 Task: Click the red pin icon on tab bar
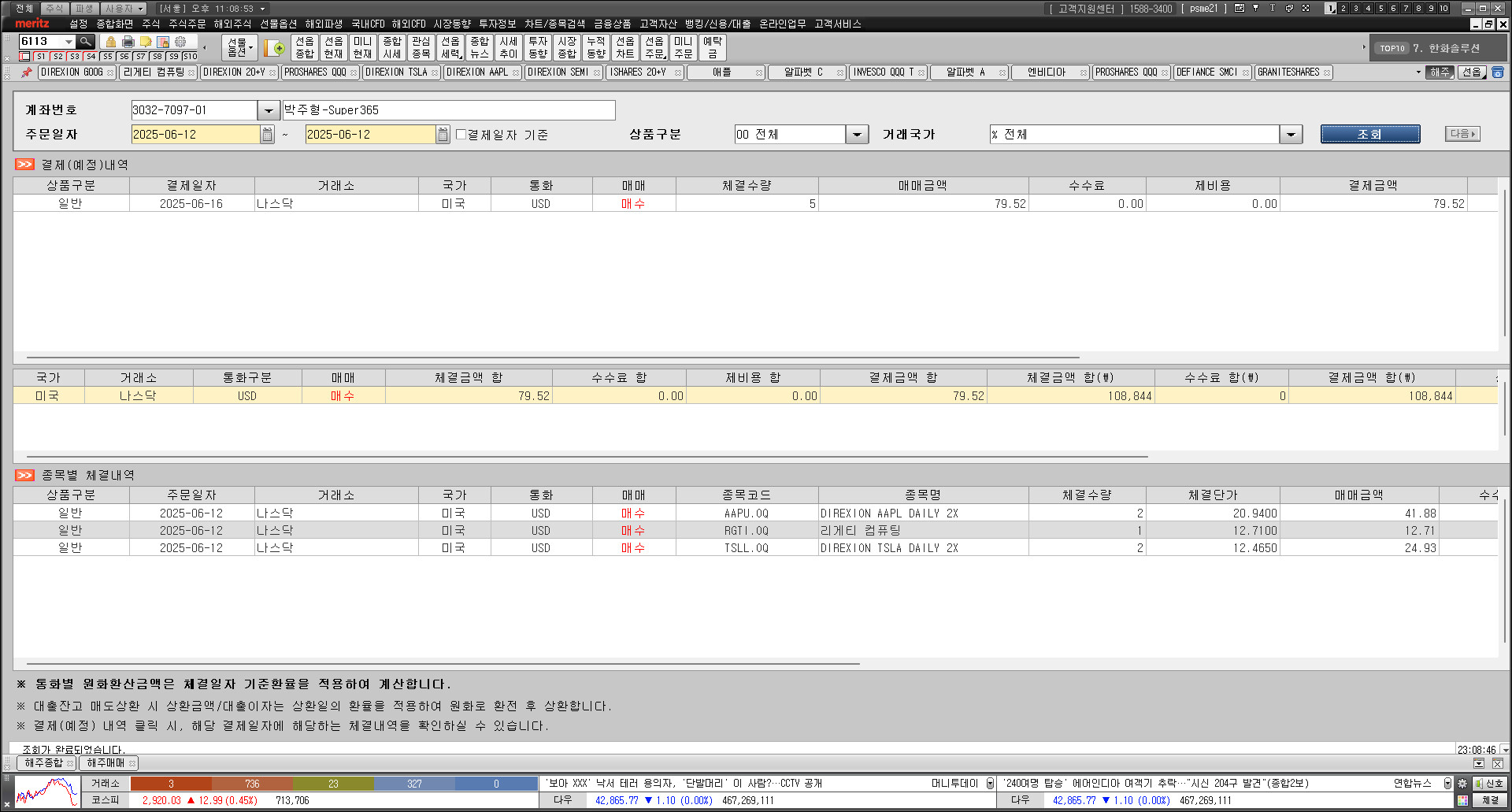26,72
